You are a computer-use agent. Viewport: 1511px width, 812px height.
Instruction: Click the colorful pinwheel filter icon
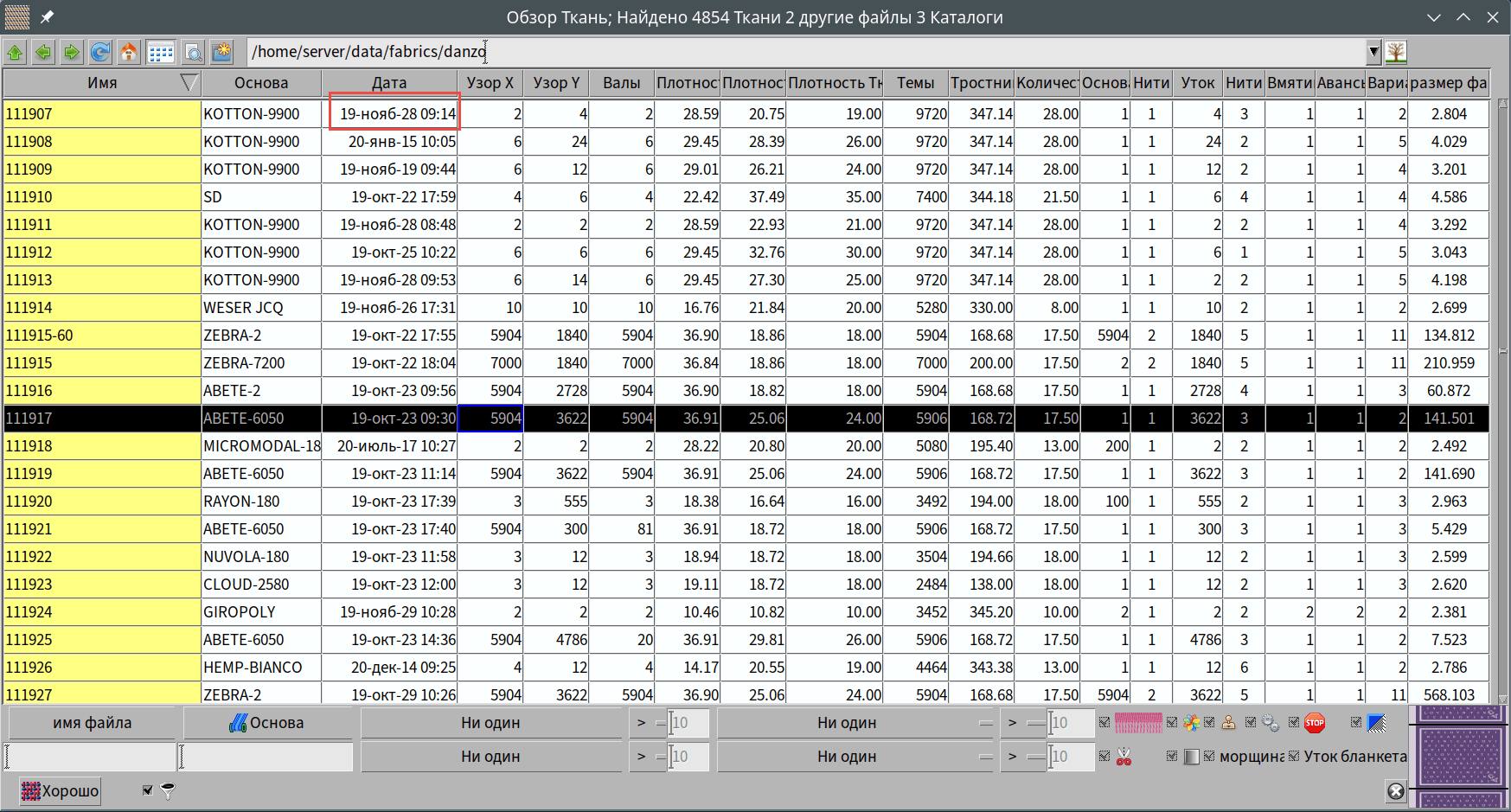(x=1191, y=723)
